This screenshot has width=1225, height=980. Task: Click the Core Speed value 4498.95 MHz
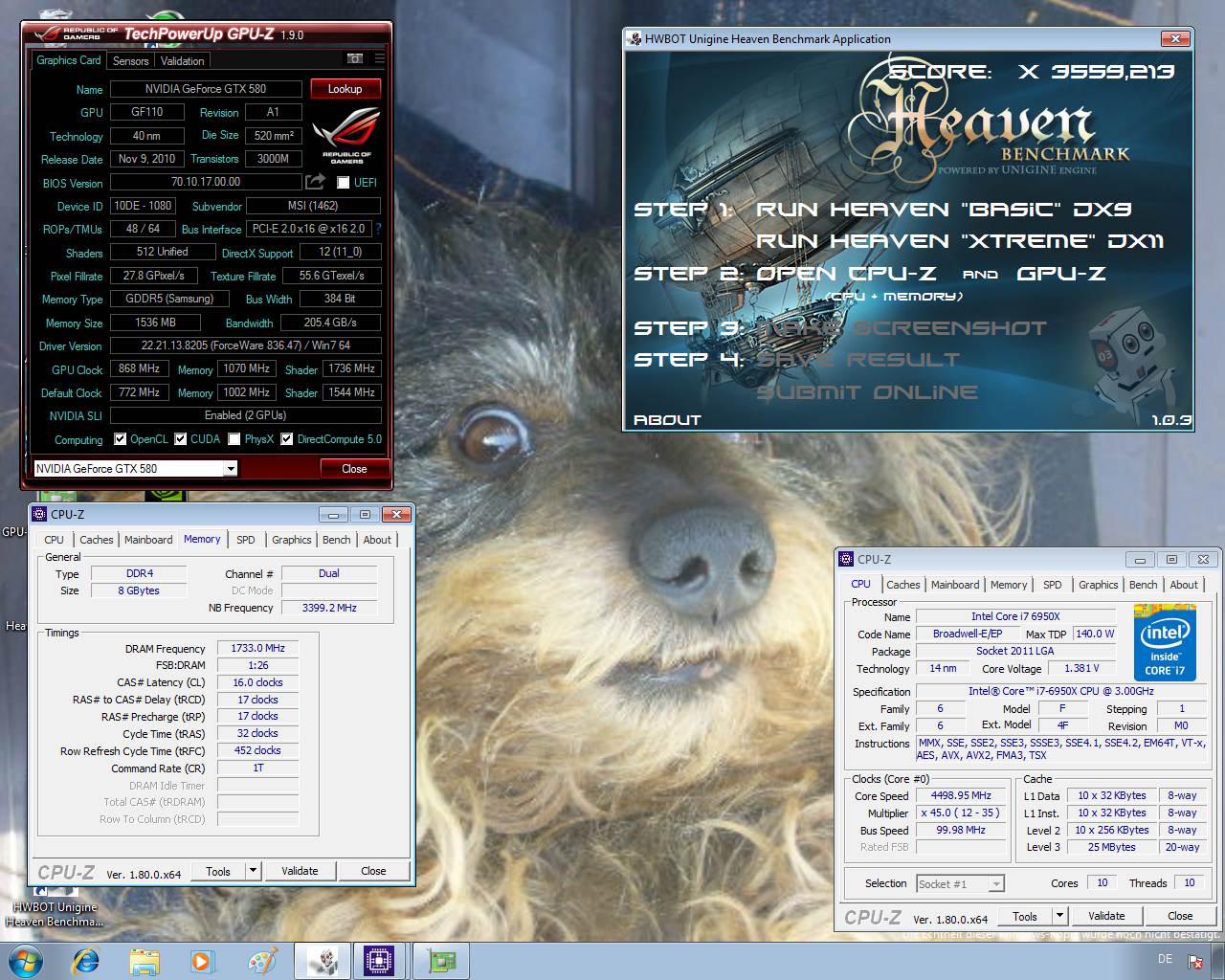click(961, 795)
